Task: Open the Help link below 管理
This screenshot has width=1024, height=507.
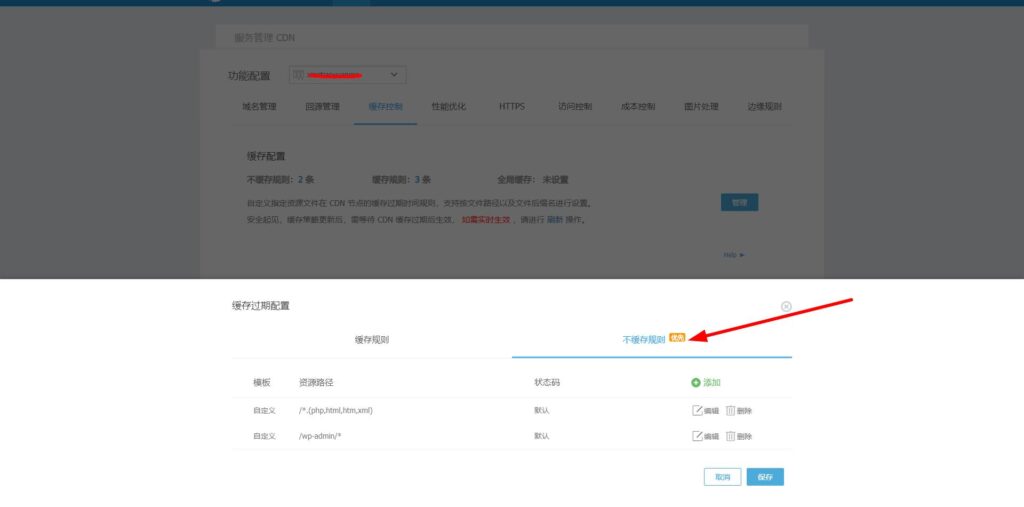Action: tap(733, 255)
